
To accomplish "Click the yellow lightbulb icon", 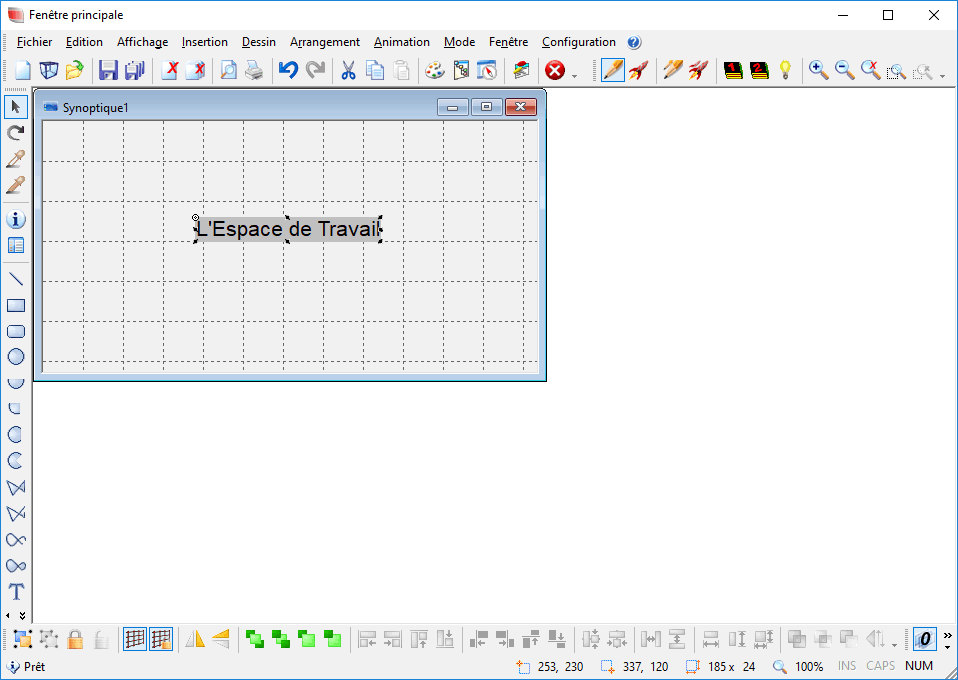I will [785, 70].
